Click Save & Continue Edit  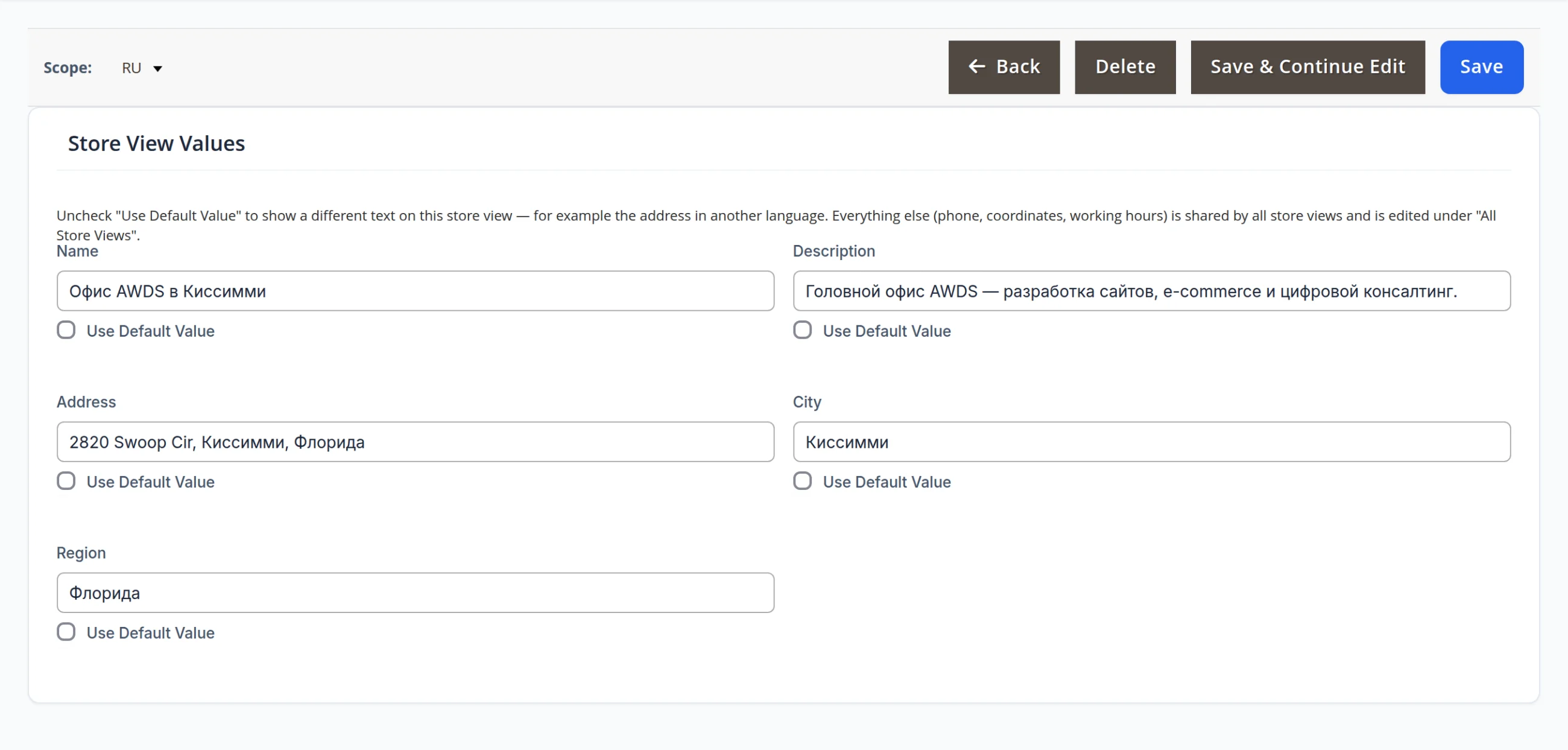click(1307, 67)
